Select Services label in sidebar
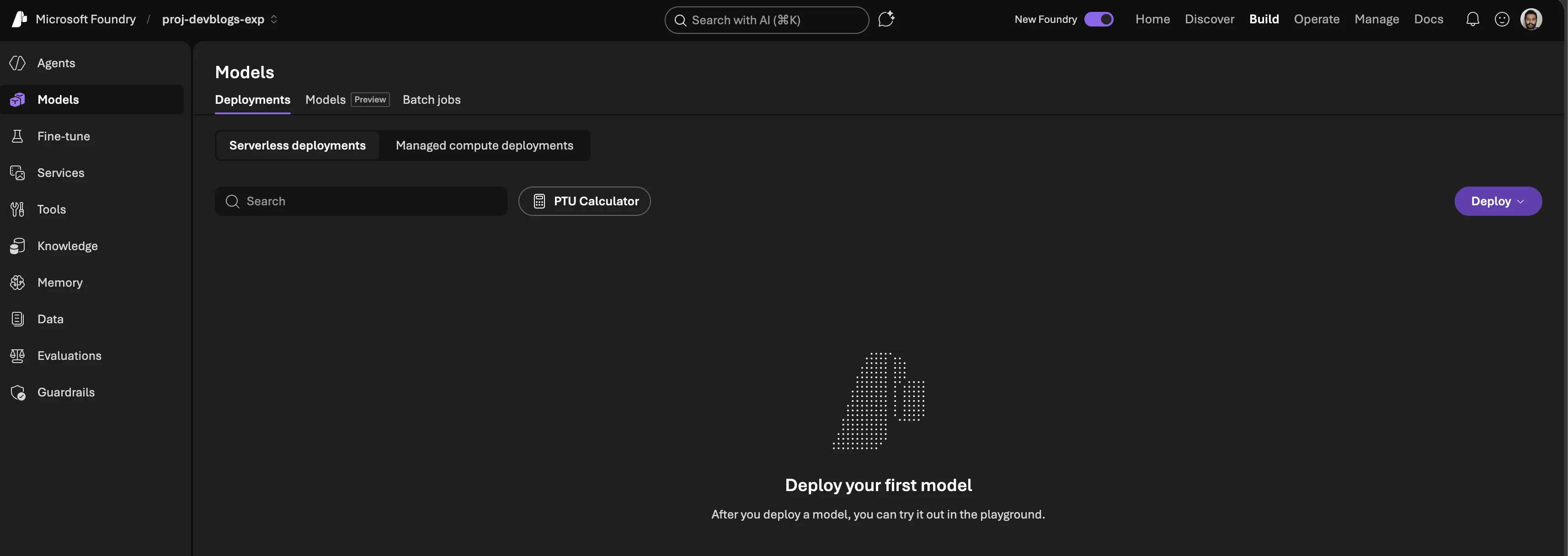The width and height of the screenshot is (1568, 556). [61, 173]
